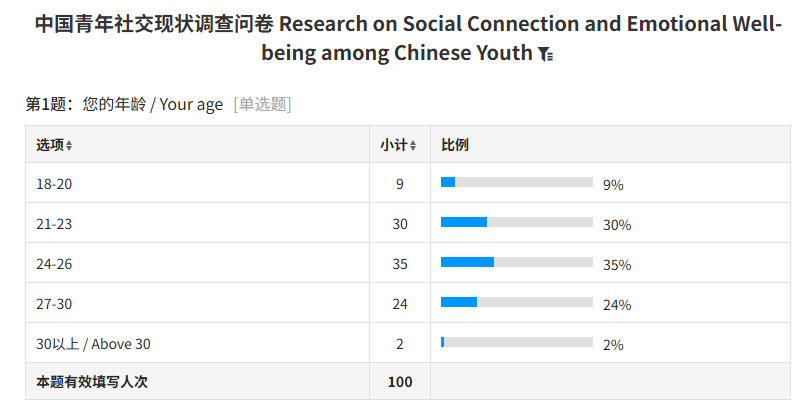Click the total count 100 cell

click(x=400, y=381)
